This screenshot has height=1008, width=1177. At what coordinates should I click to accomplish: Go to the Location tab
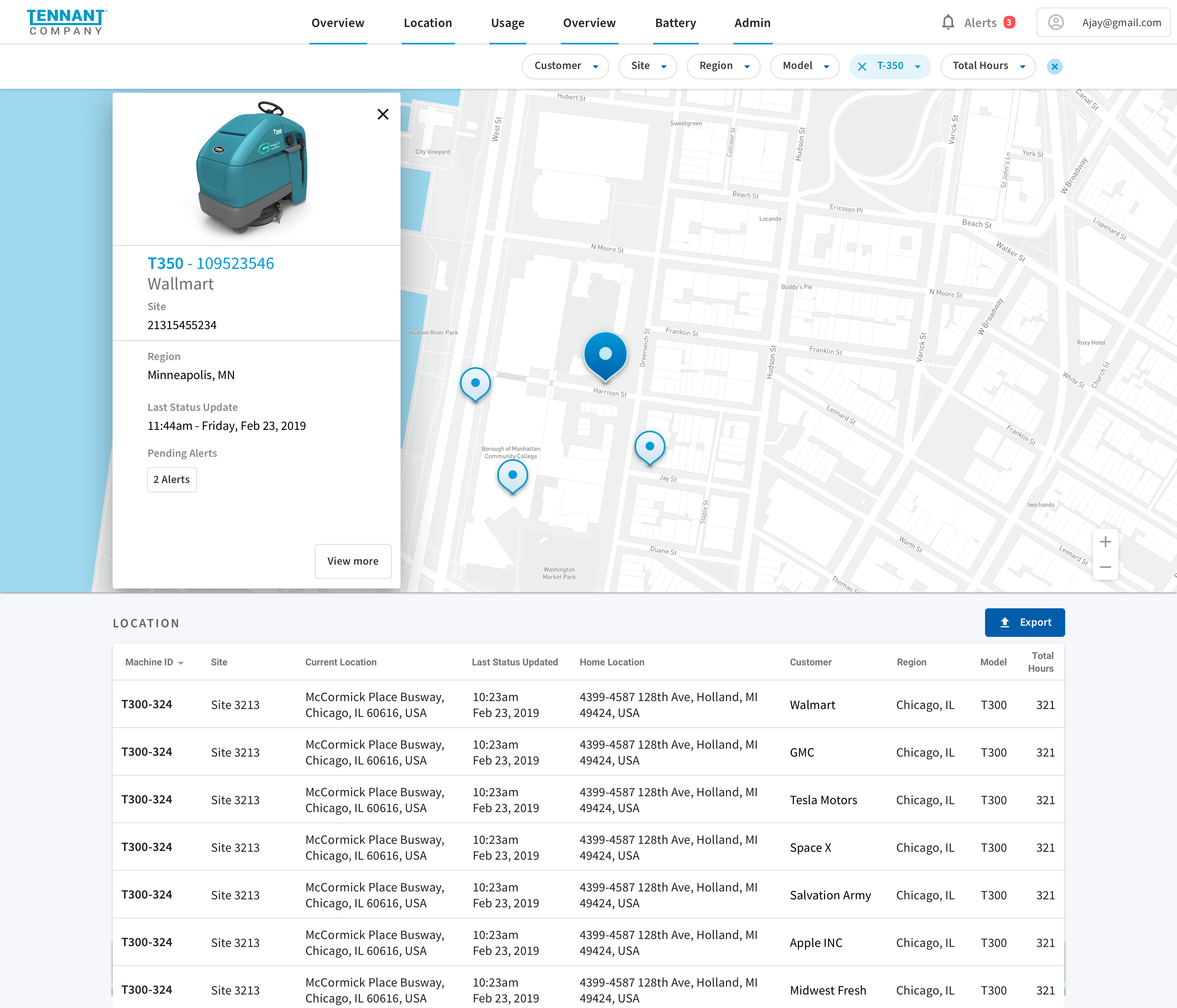pyautogui.click(x=428, y=23)
